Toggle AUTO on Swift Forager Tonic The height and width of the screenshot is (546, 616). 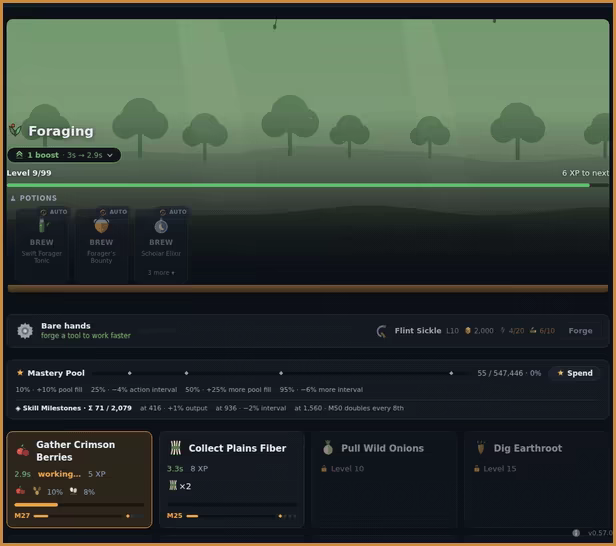pyautogui.click(x=53, y=212)
